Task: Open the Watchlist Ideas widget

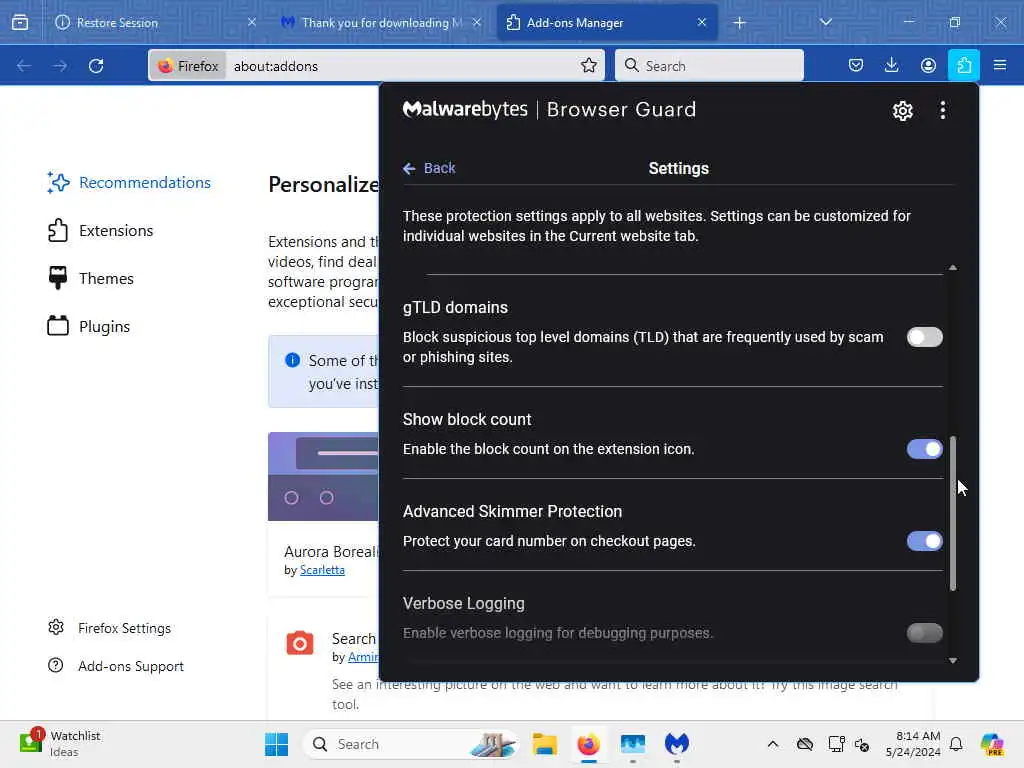Action: point(60,744)
